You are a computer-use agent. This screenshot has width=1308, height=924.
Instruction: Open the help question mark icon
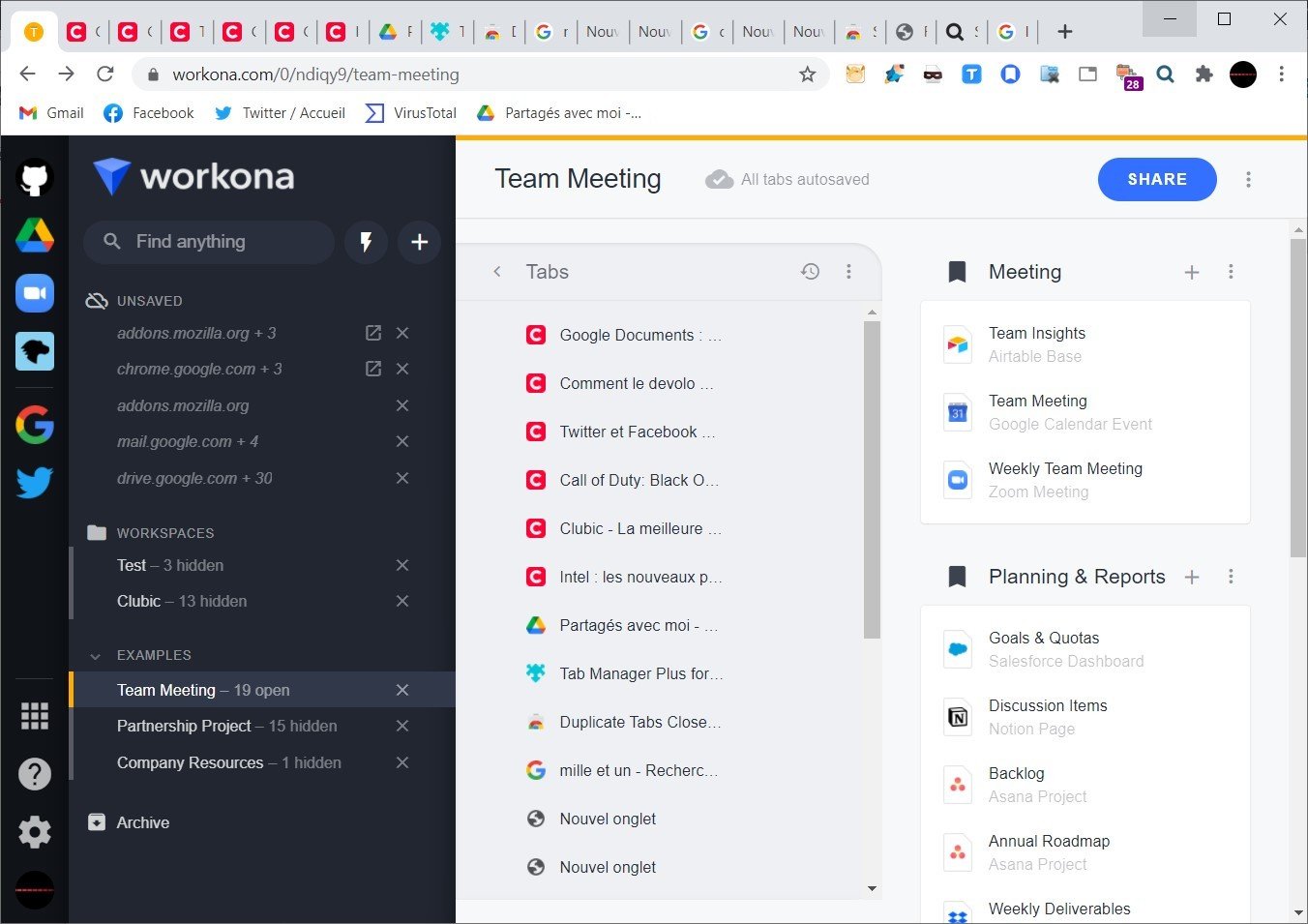pos(34,773)
